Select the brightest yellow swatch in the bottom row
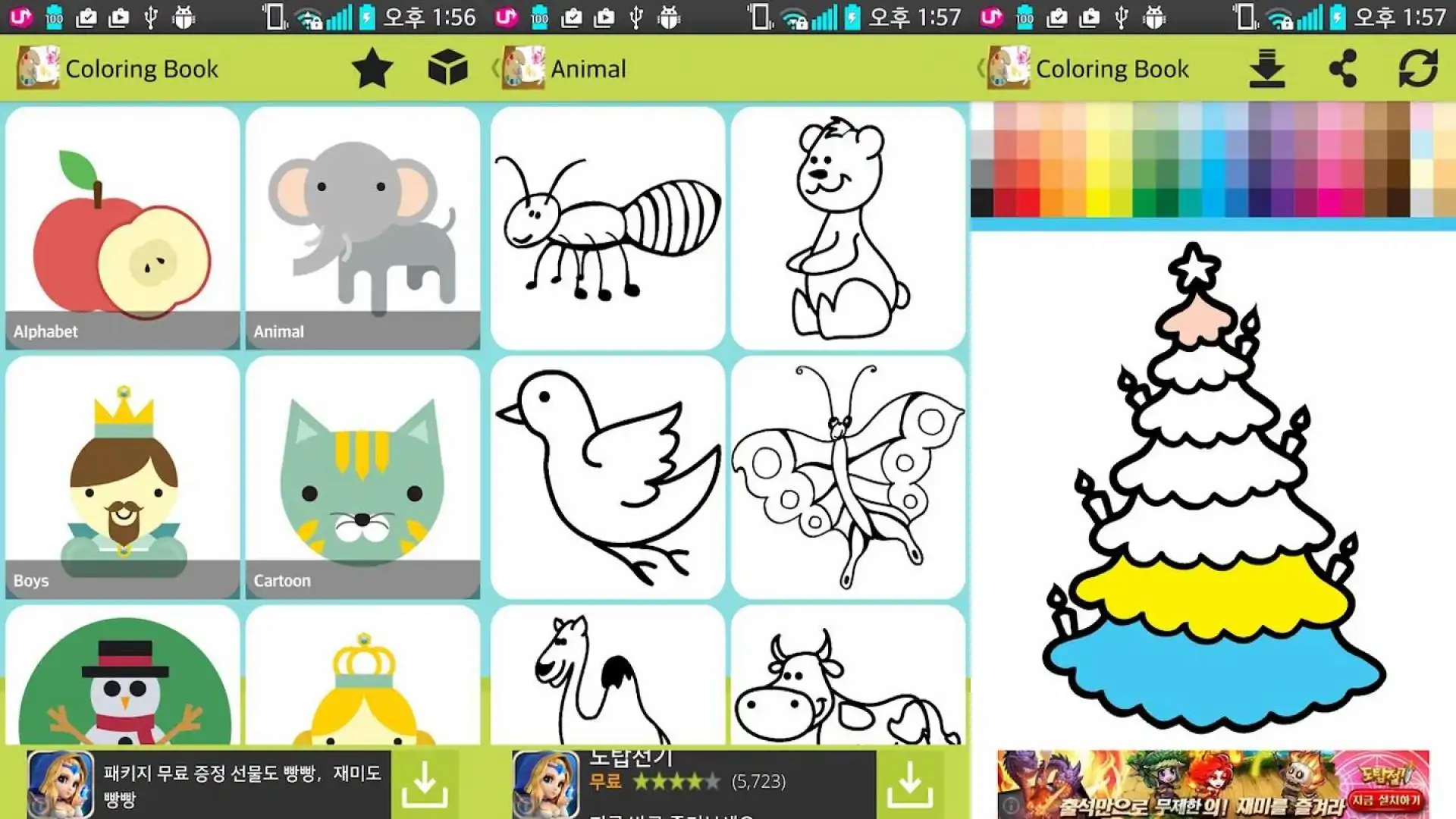The height and width of the screenshot is (819, 1456). [1097, 202]
